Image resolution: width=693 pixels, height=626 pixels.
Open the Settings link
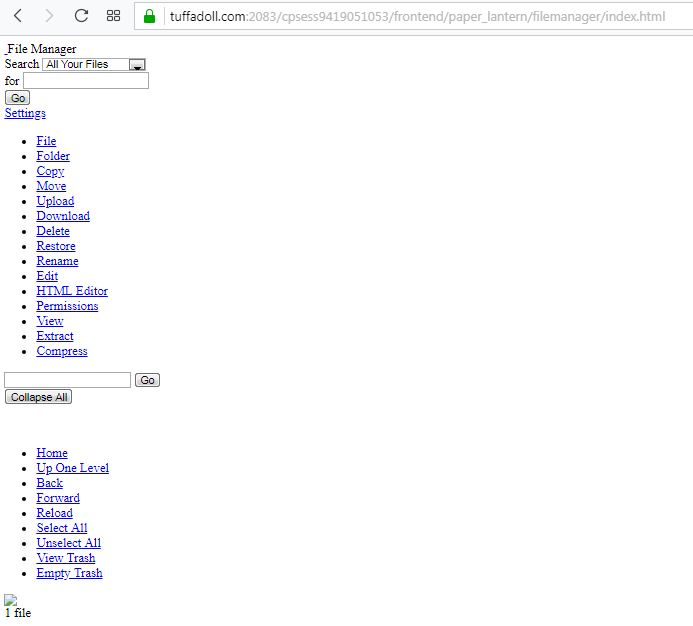pos(25,113)
